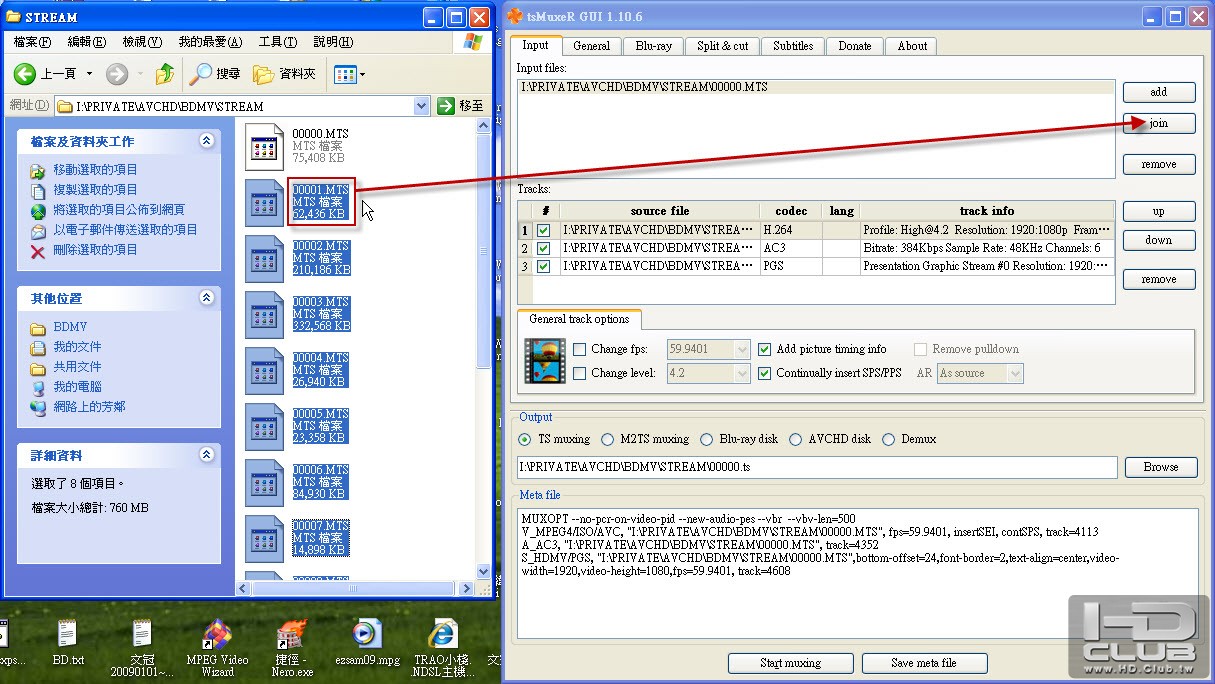Open the Folders pane toolbar icon

(264, 74)
